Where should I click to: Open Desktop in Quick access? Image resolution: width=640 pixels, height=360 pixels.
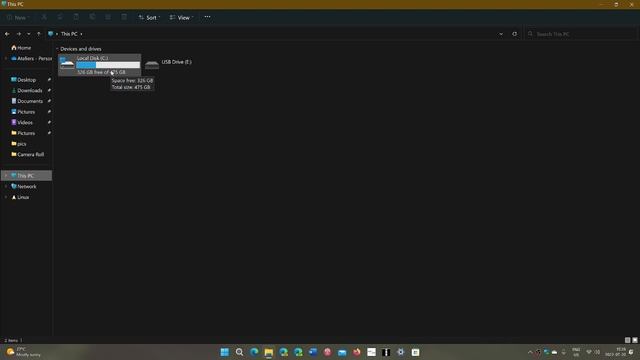pyautogui.click(x=27, y=80)
